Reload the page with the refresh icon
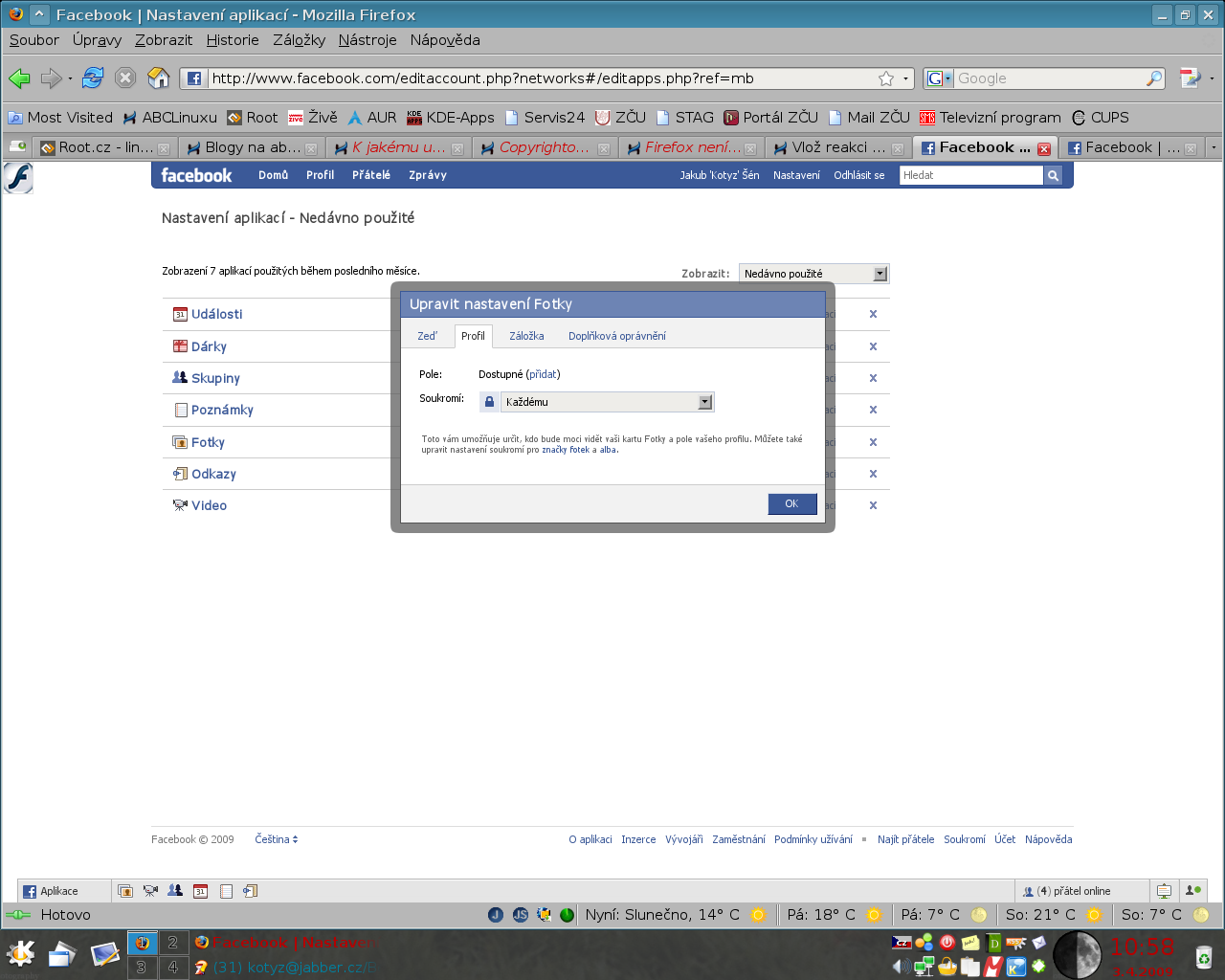 point(93,78)
